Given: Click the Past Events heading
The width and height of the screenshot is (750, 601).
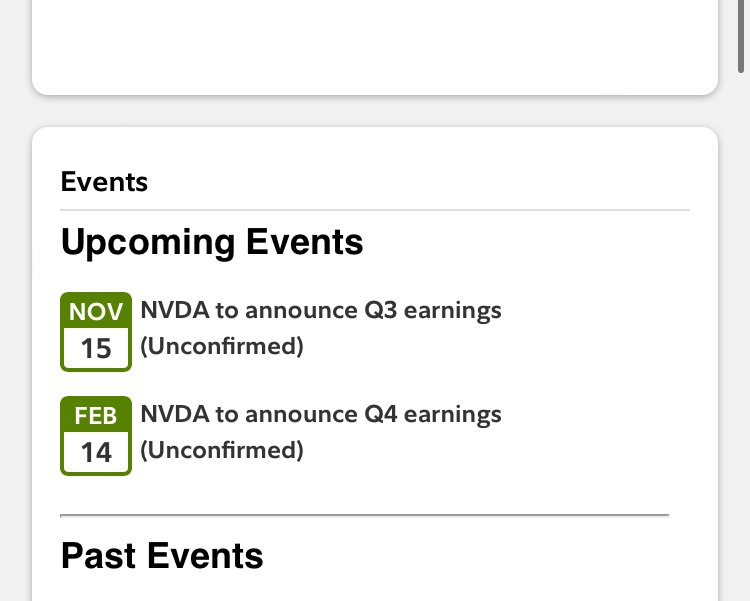Looking at the screenshot, I should point(162,556).
